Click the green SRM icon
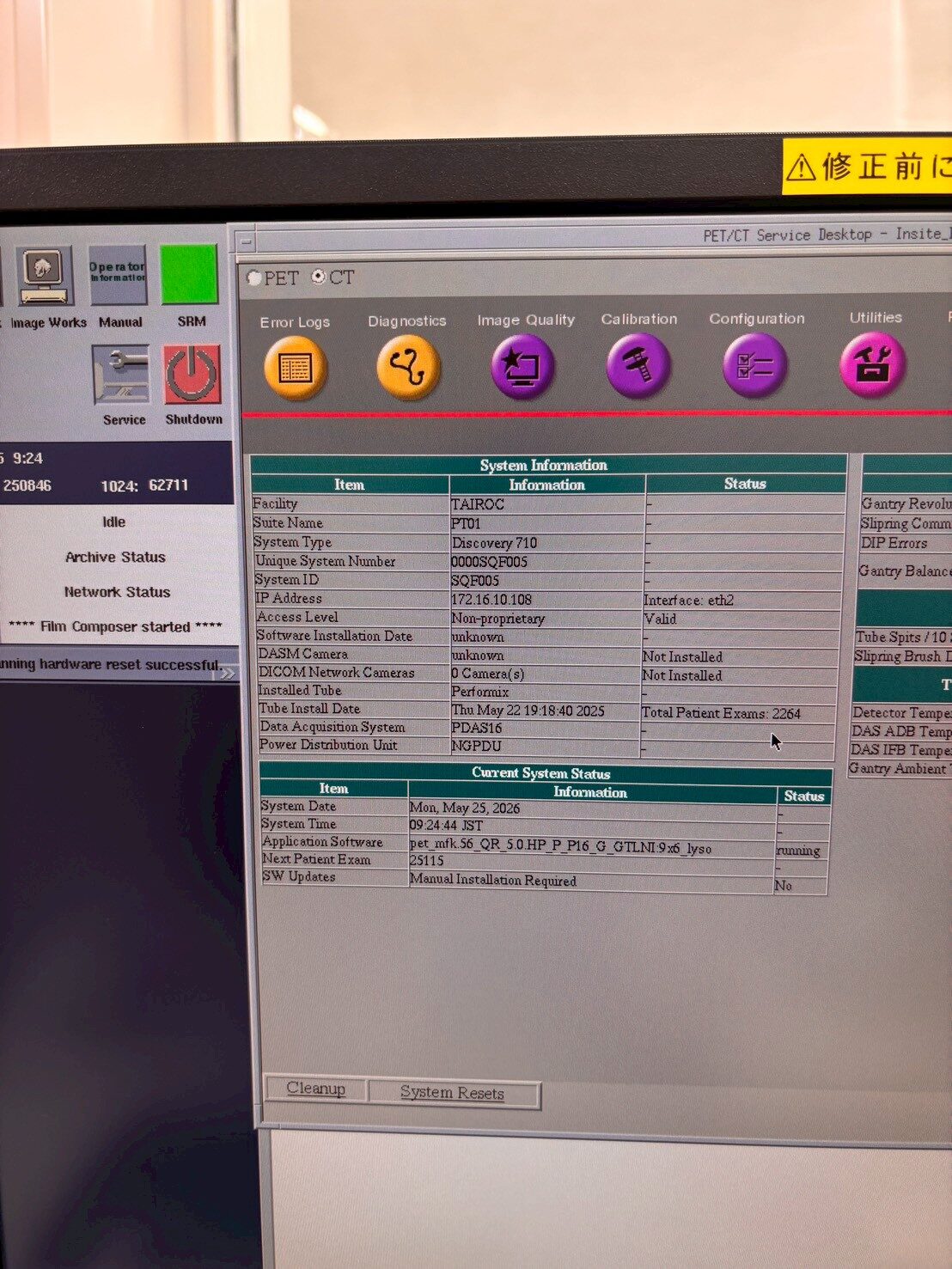The height and width of the screenshot is (1269, 952). click(189, 274)
